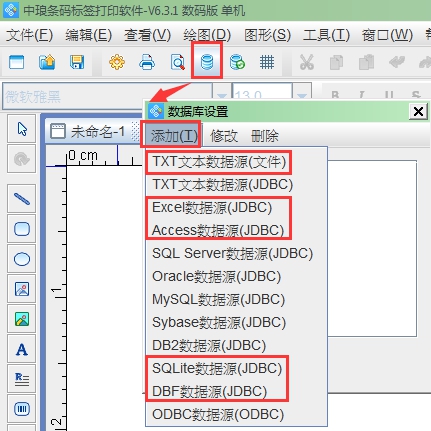Click the save floppy disk icon

tap(77, 62)
